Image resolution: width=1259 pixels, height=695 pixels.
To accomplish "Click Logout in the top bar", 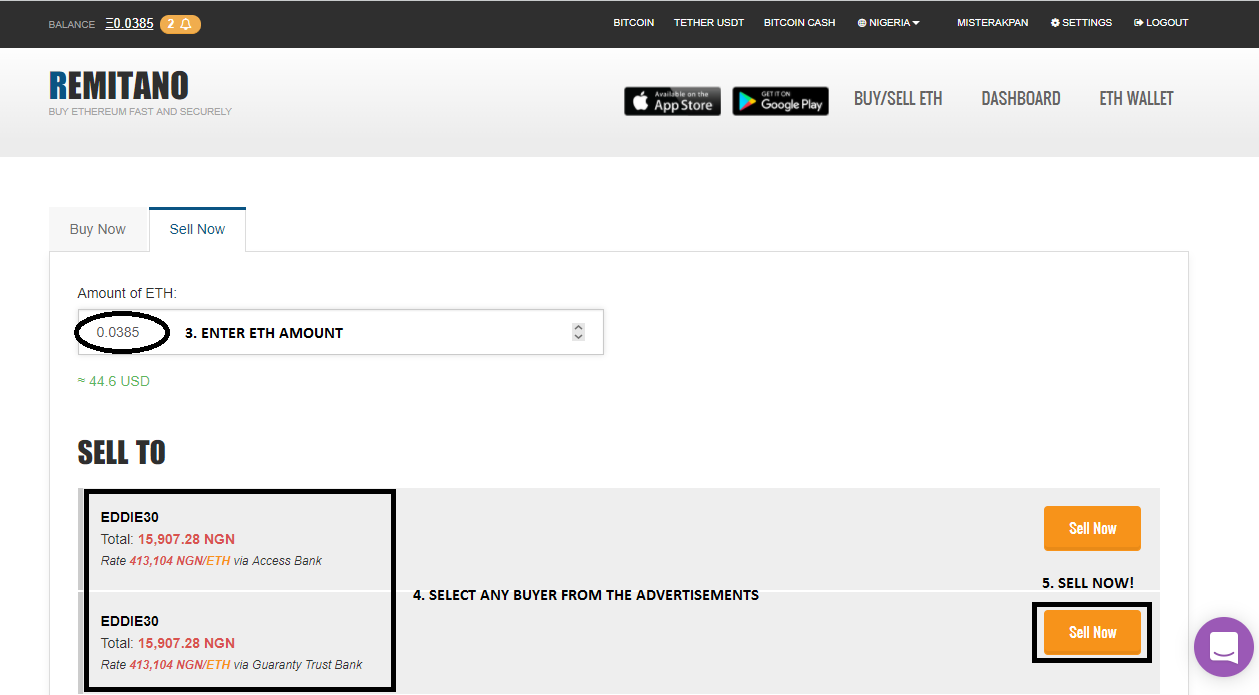I will point(1161,23).
